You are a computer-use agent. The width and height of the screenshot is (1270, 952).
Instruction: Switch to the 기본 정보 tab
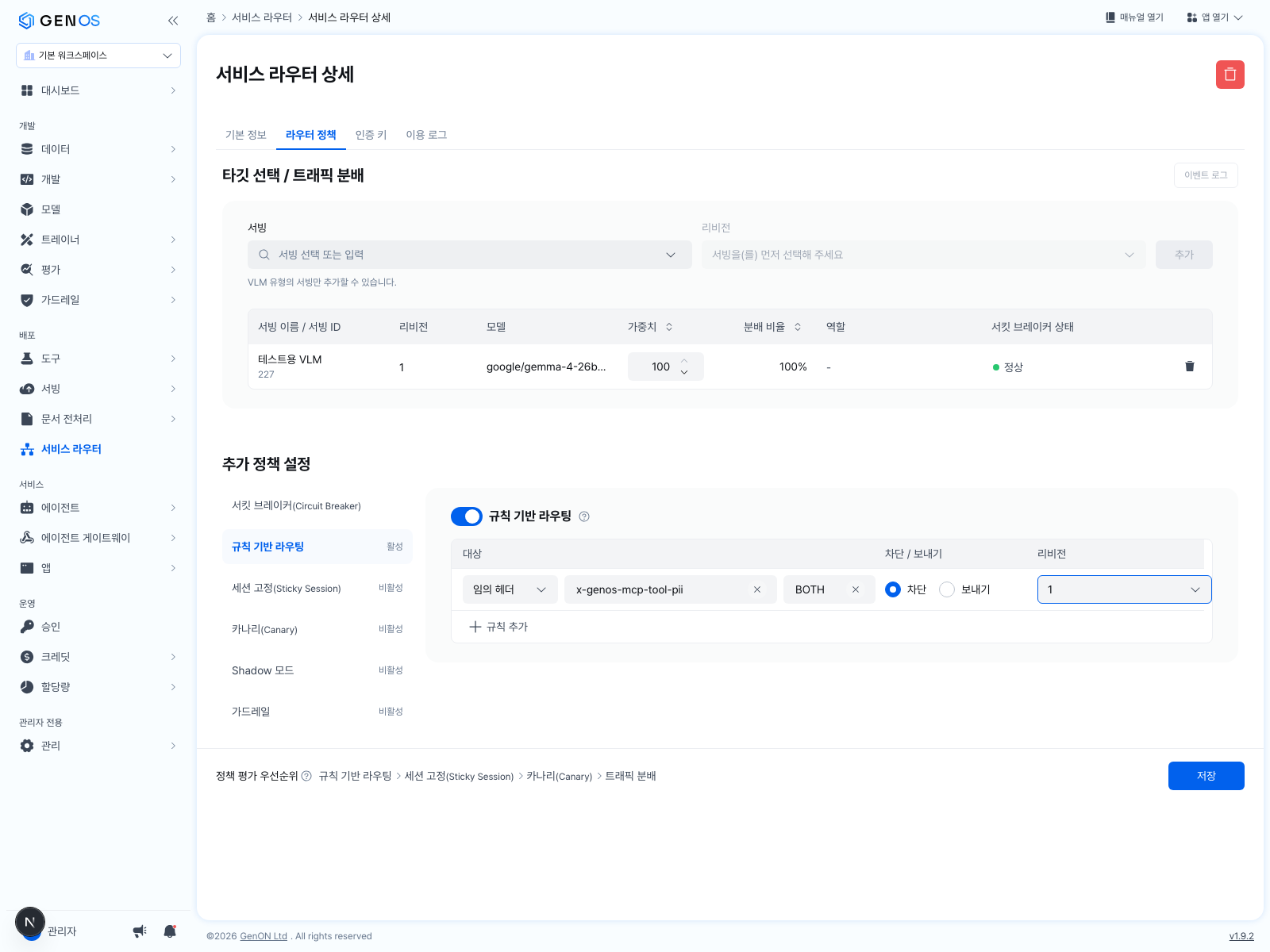pos(246,135)
